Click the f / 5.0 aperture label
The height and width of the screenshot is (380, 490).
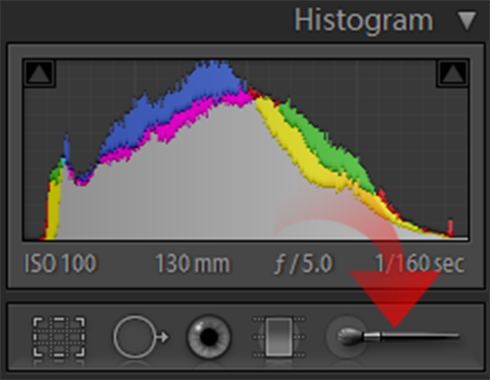[x=303, y=263]
